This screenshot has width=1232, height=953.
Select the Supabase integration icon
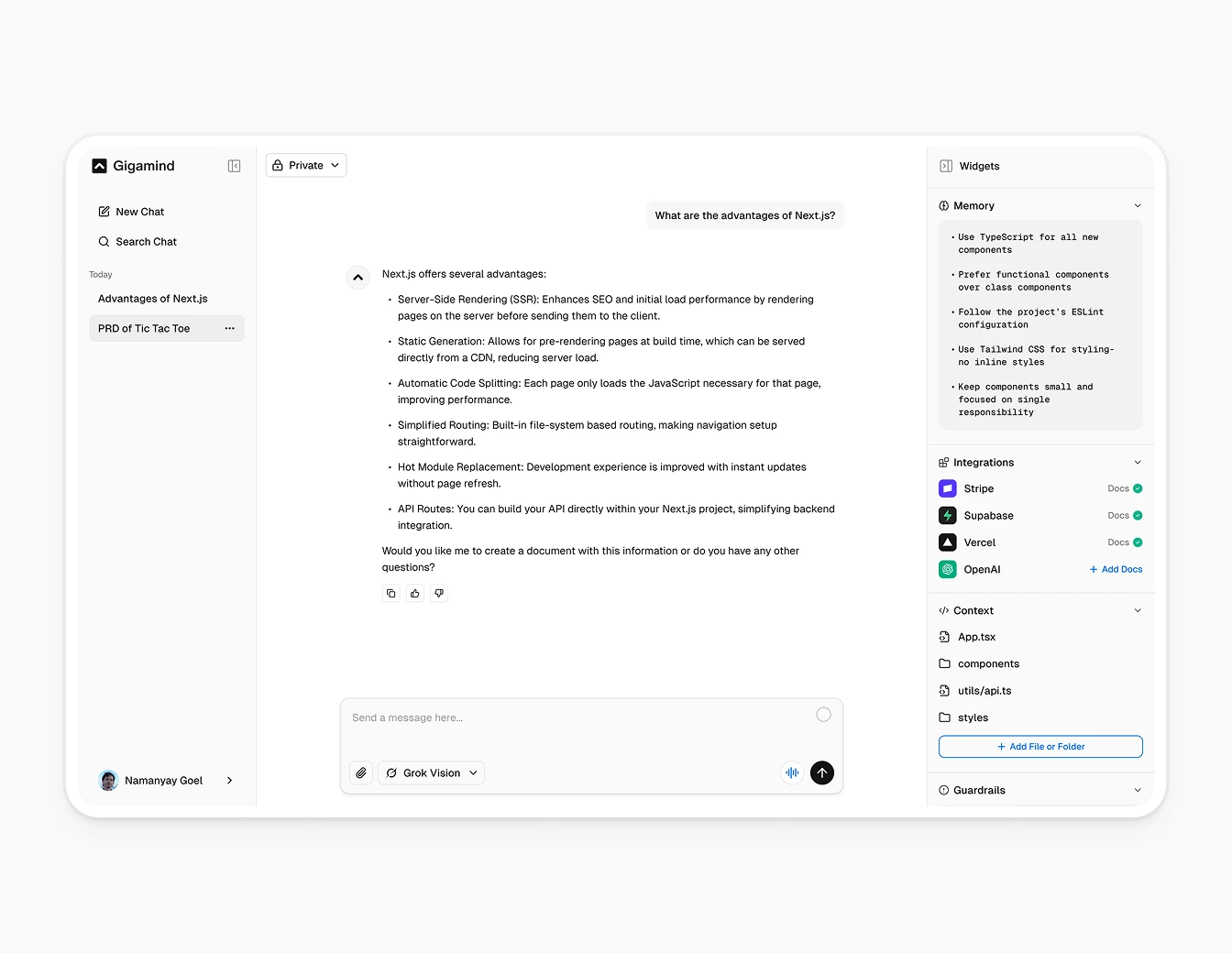[947, 515]
